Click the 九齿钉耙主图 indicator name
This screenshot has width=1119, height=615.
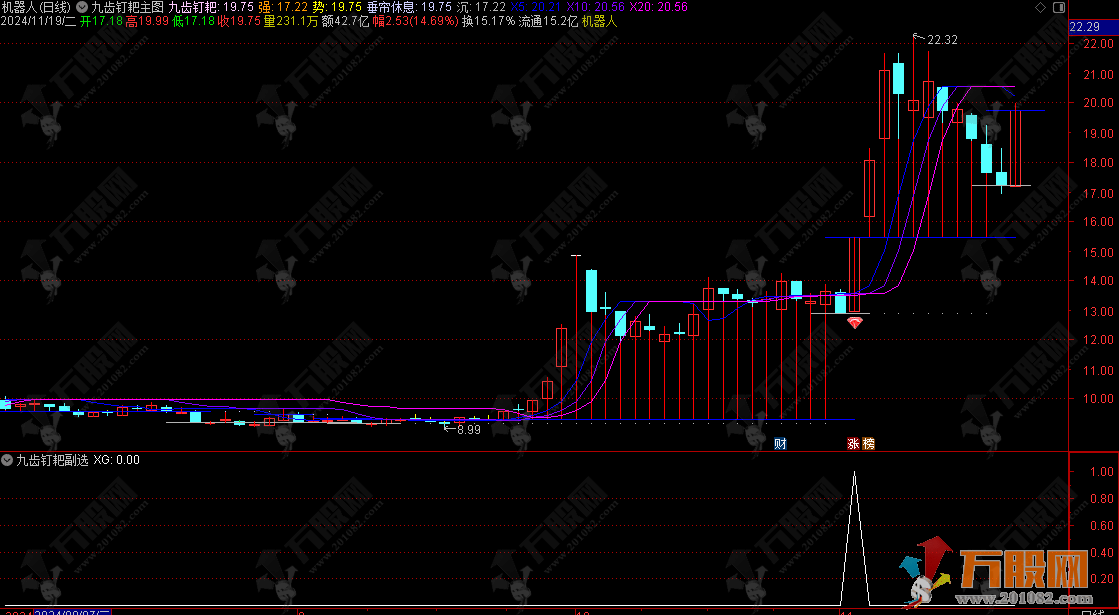127,7
